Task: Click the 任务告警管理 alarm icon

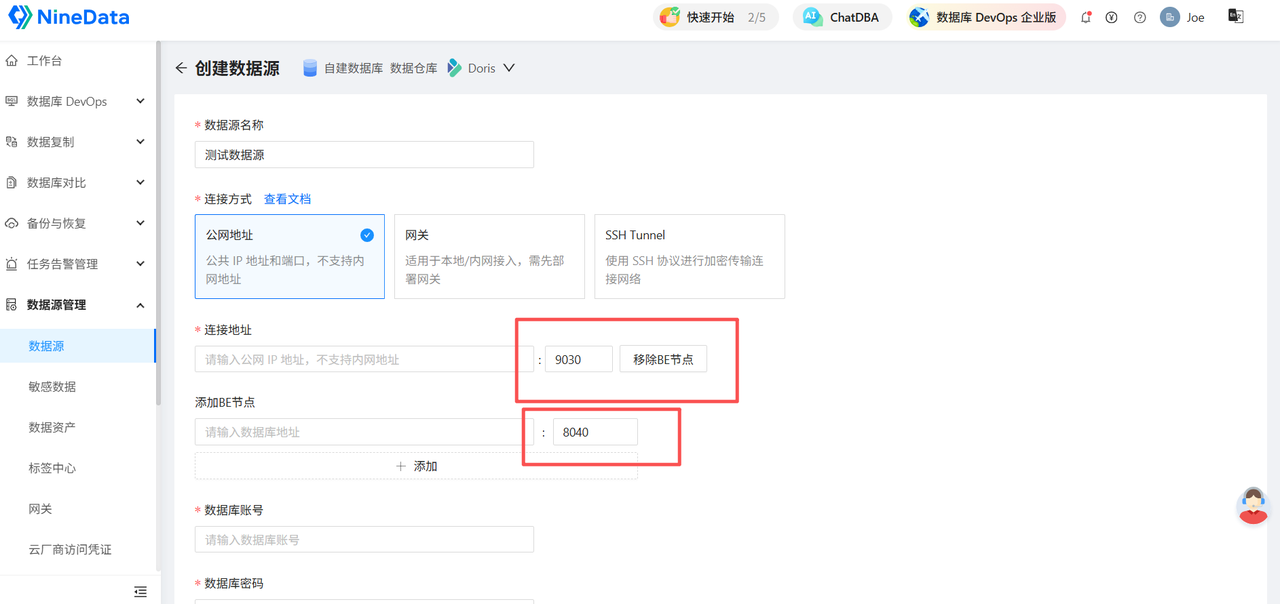Action: [x=12, y=264]
